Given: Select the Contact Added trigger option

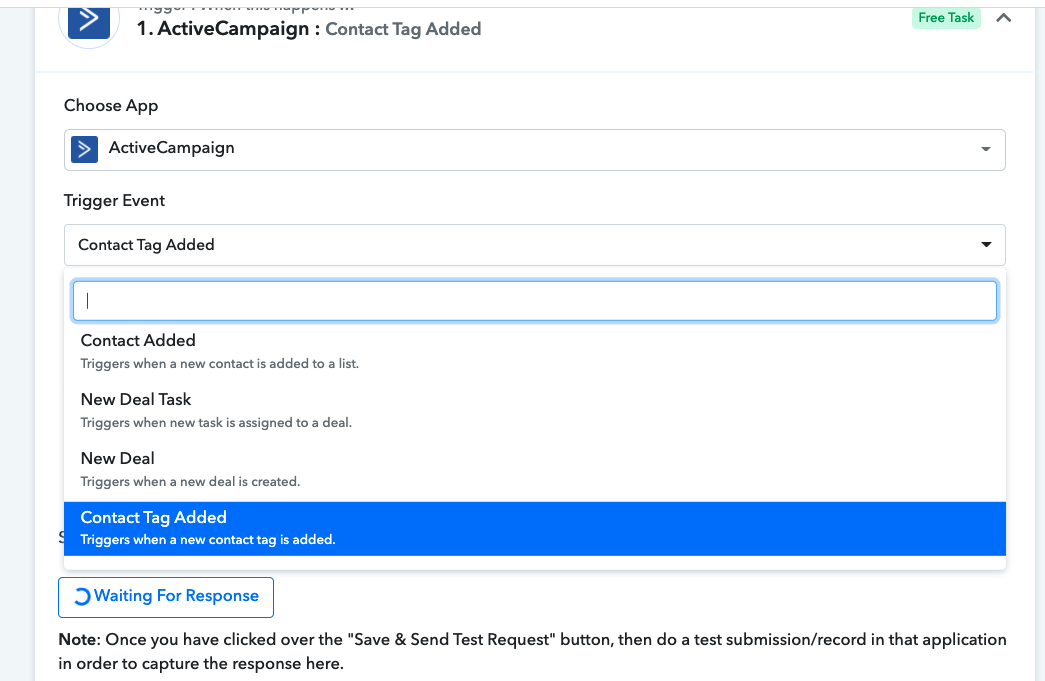Looking at the screenshot, I should coord(534,351).
